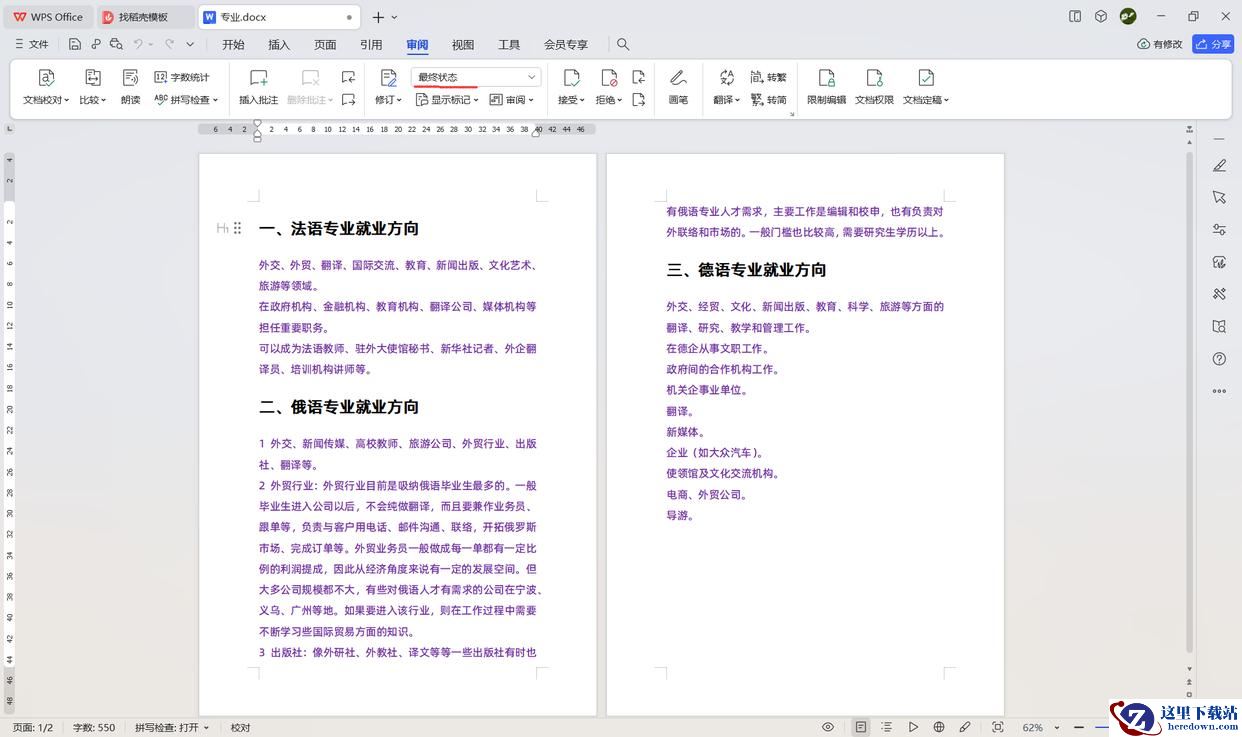This screenshot has width=1242, height=737.
Task: Click the 转繁 convert to traditional icon
Action: point(768,77)
